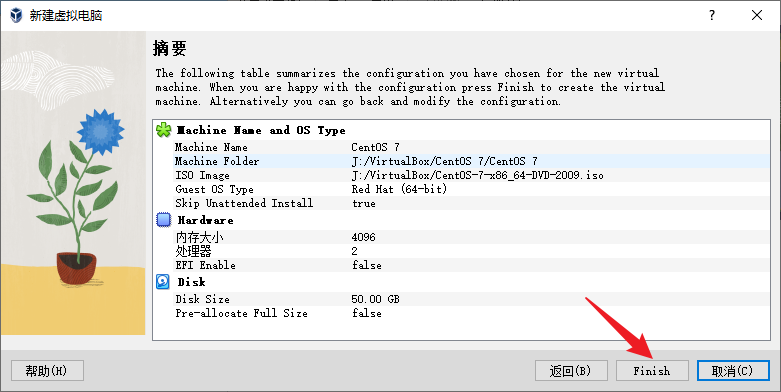Click the question mark help icon
This screenshot has height=392, width=781.
point(712,15)
